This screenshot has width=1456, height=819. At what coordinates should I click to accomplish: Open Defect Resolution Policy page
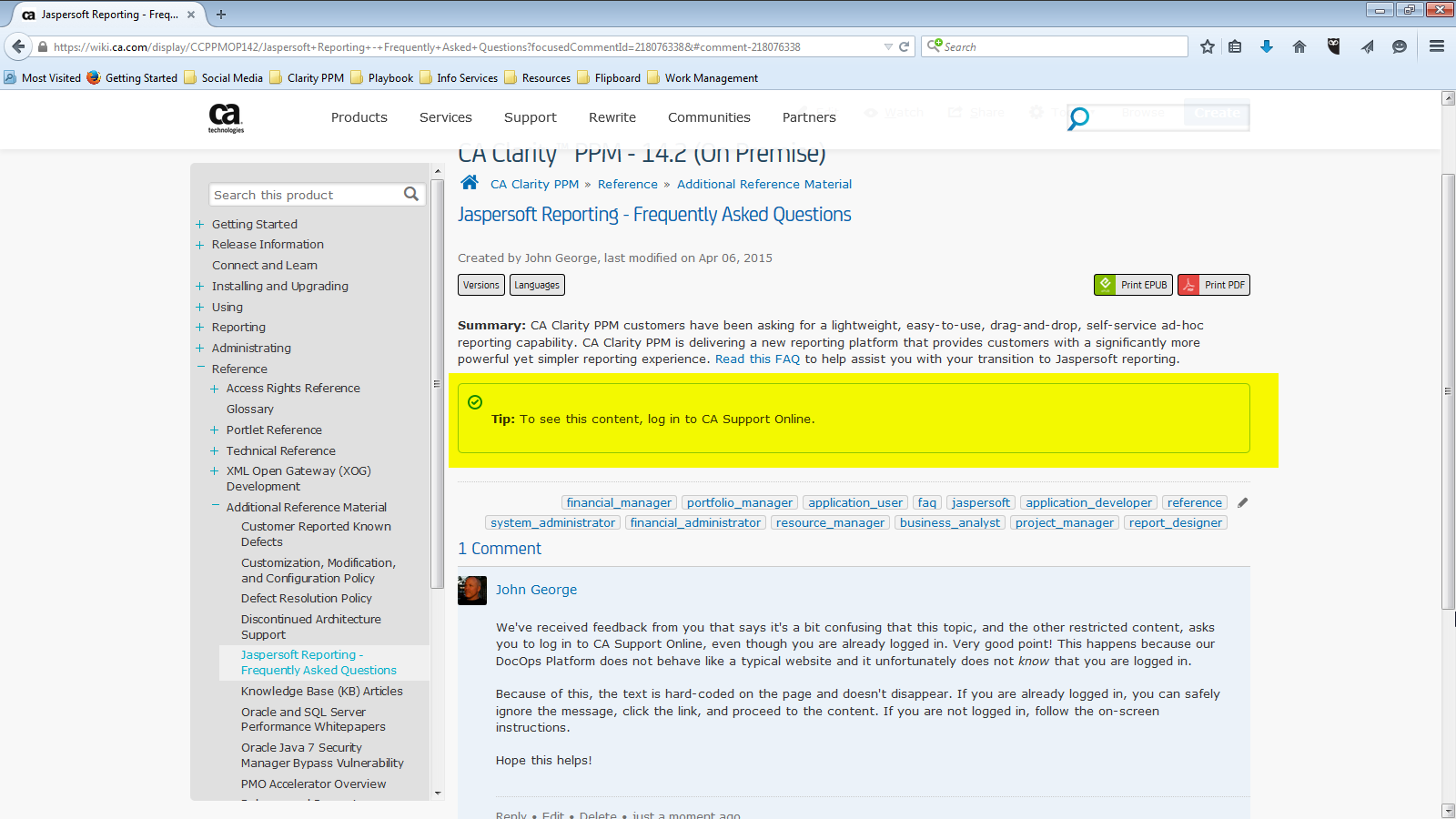[307, 598]
